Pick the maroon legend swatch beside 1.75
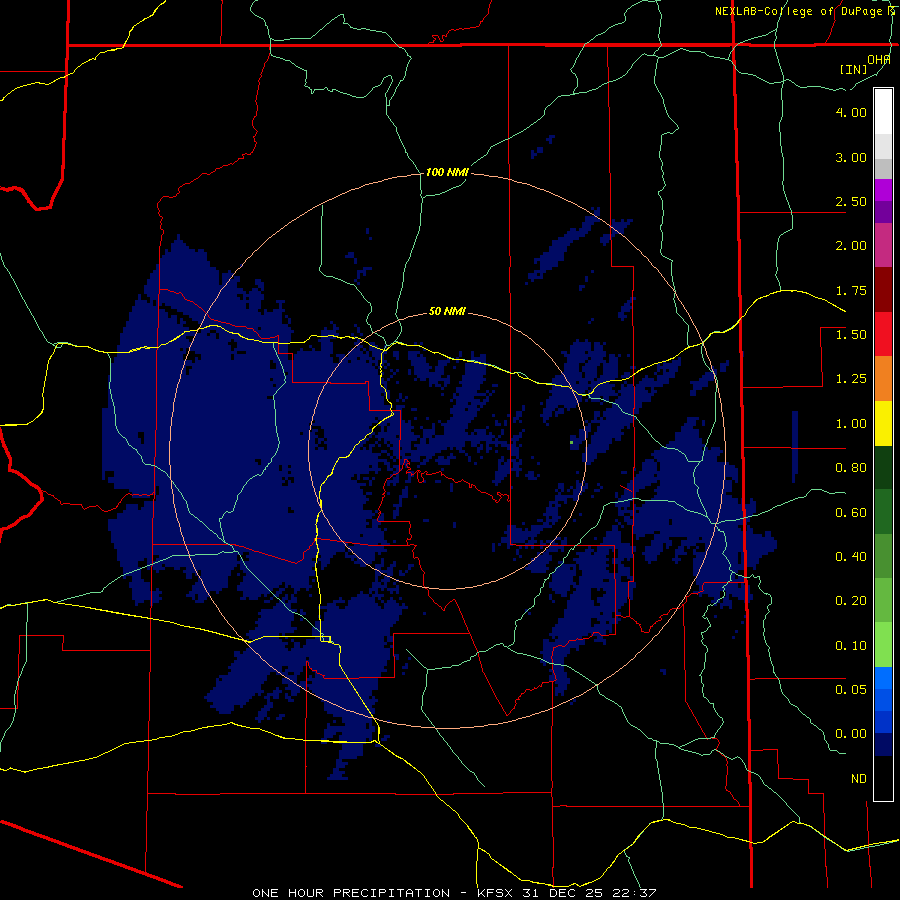This screenshot has height=900, width=900. (x=883, y=290)
